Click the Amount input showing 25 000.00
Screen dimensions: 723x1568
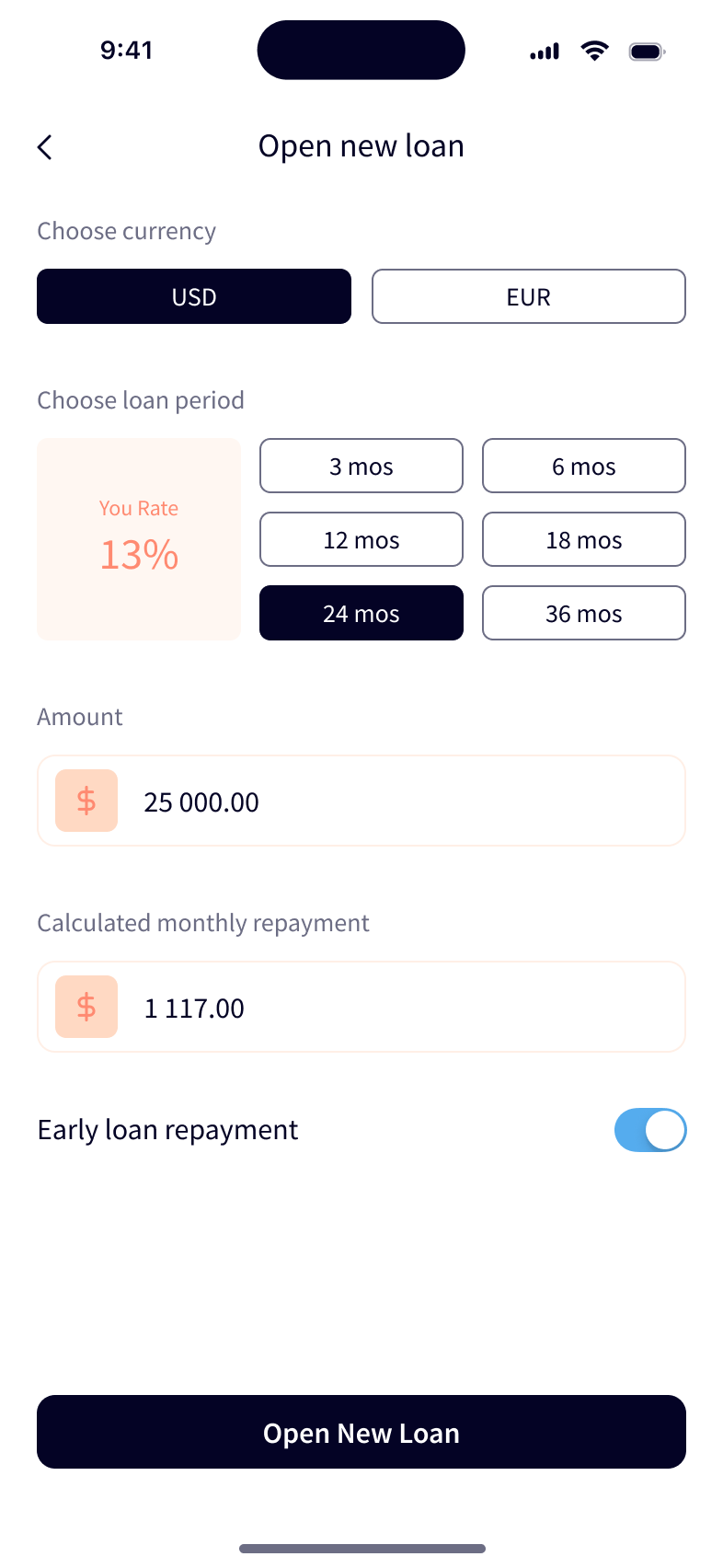coord(405,801)
